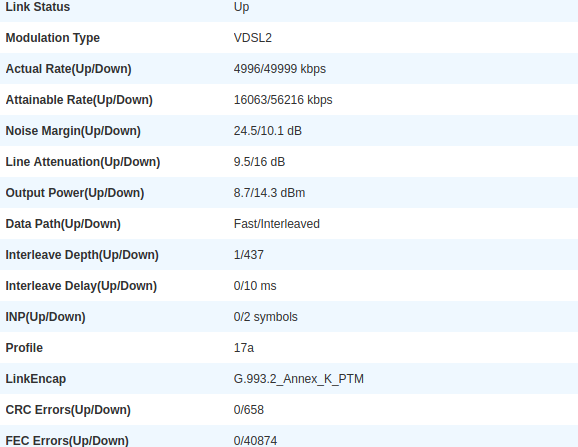The width and height of the screenshot is (578, 447).
Task: Select the 4996/49999 kbps value
Action: 280,69
